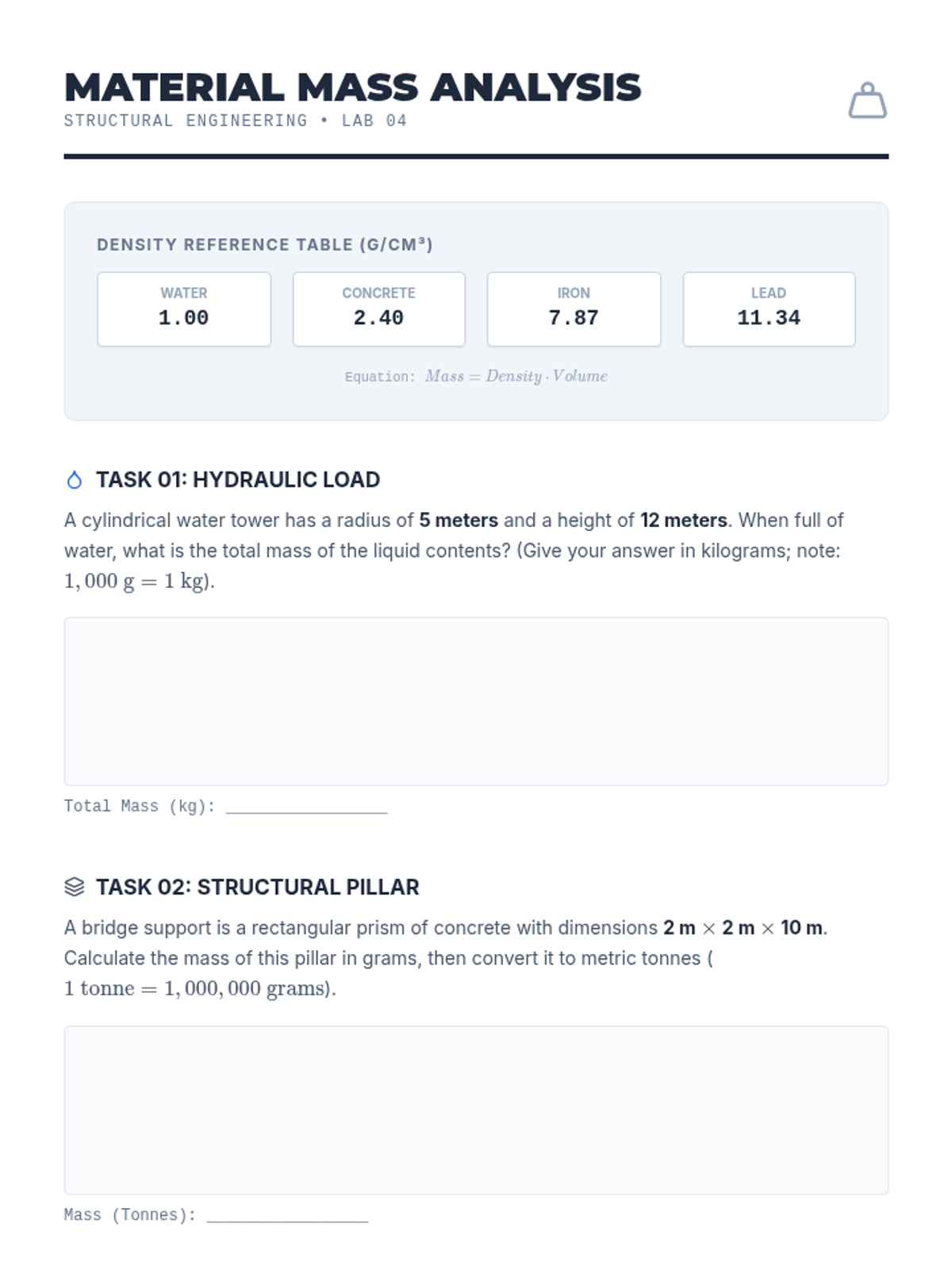Click the '1 tonne = 1,000,000 grams' note
The width and height of the screenshot is (952, 1270).
point(198,988)
